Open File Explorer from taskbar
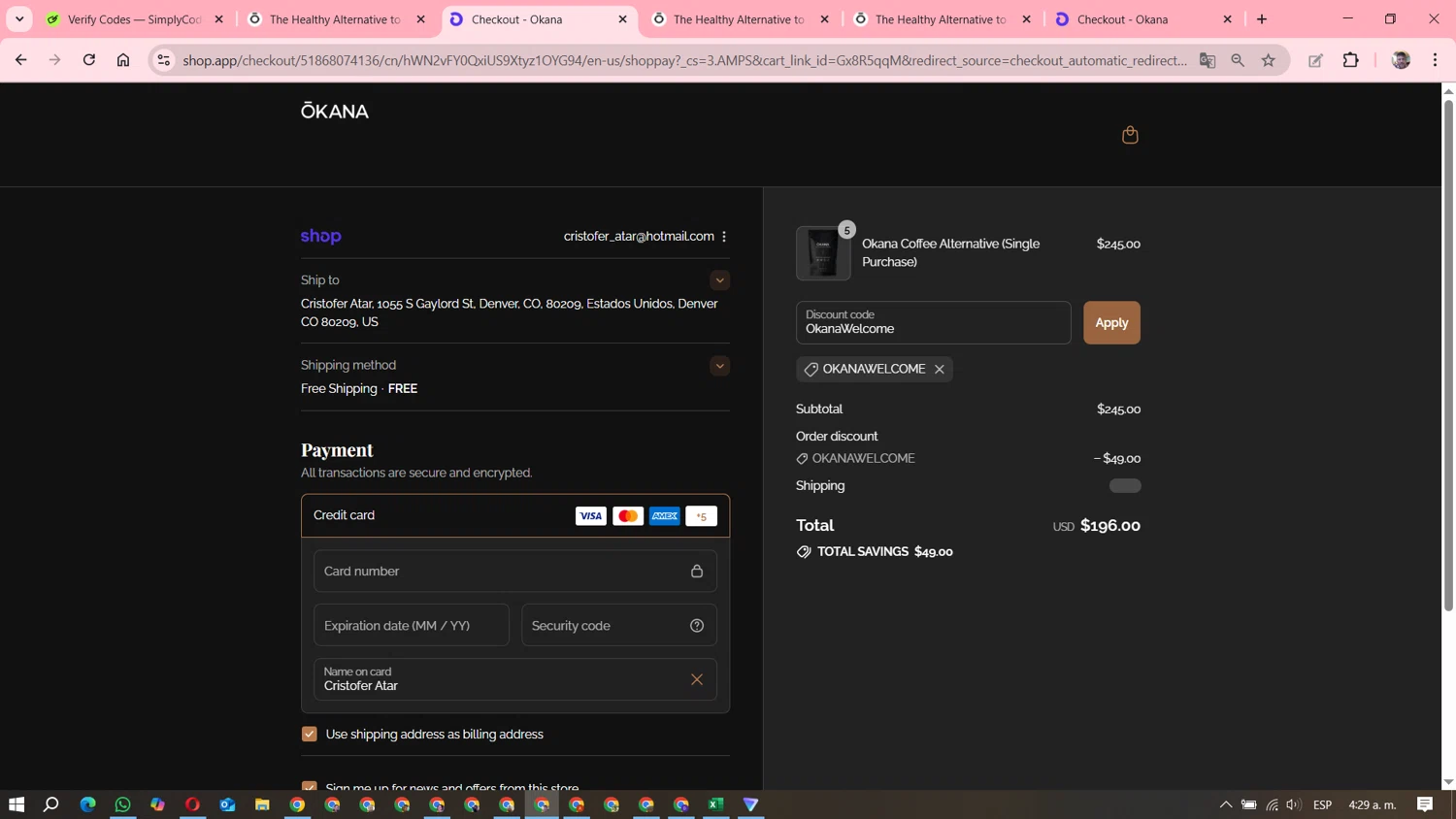 262,804
